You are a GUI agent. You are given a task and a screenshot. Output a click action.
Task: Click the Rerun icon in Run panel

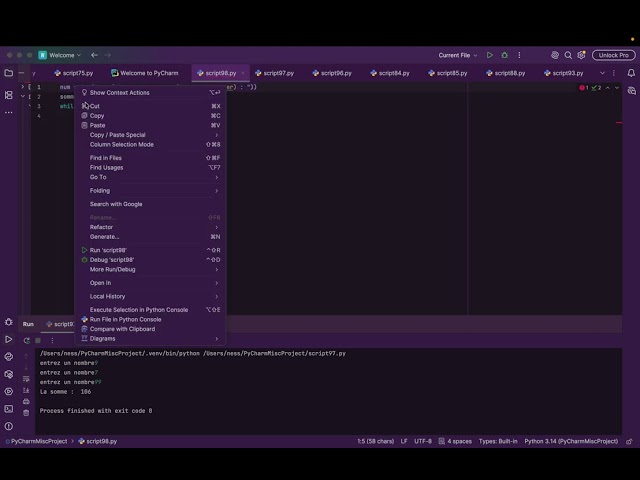click(x=27, y=340)
